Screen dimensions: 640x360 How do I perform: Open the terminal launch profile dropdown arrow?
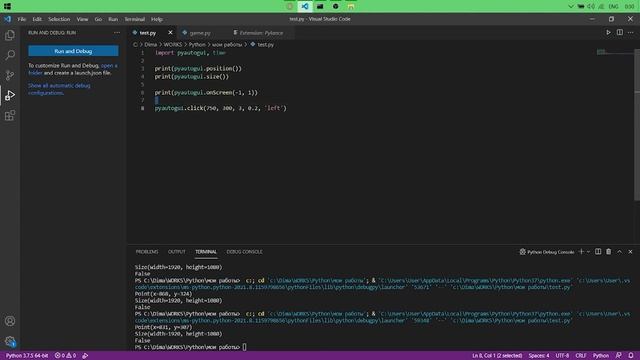[588, 252]
